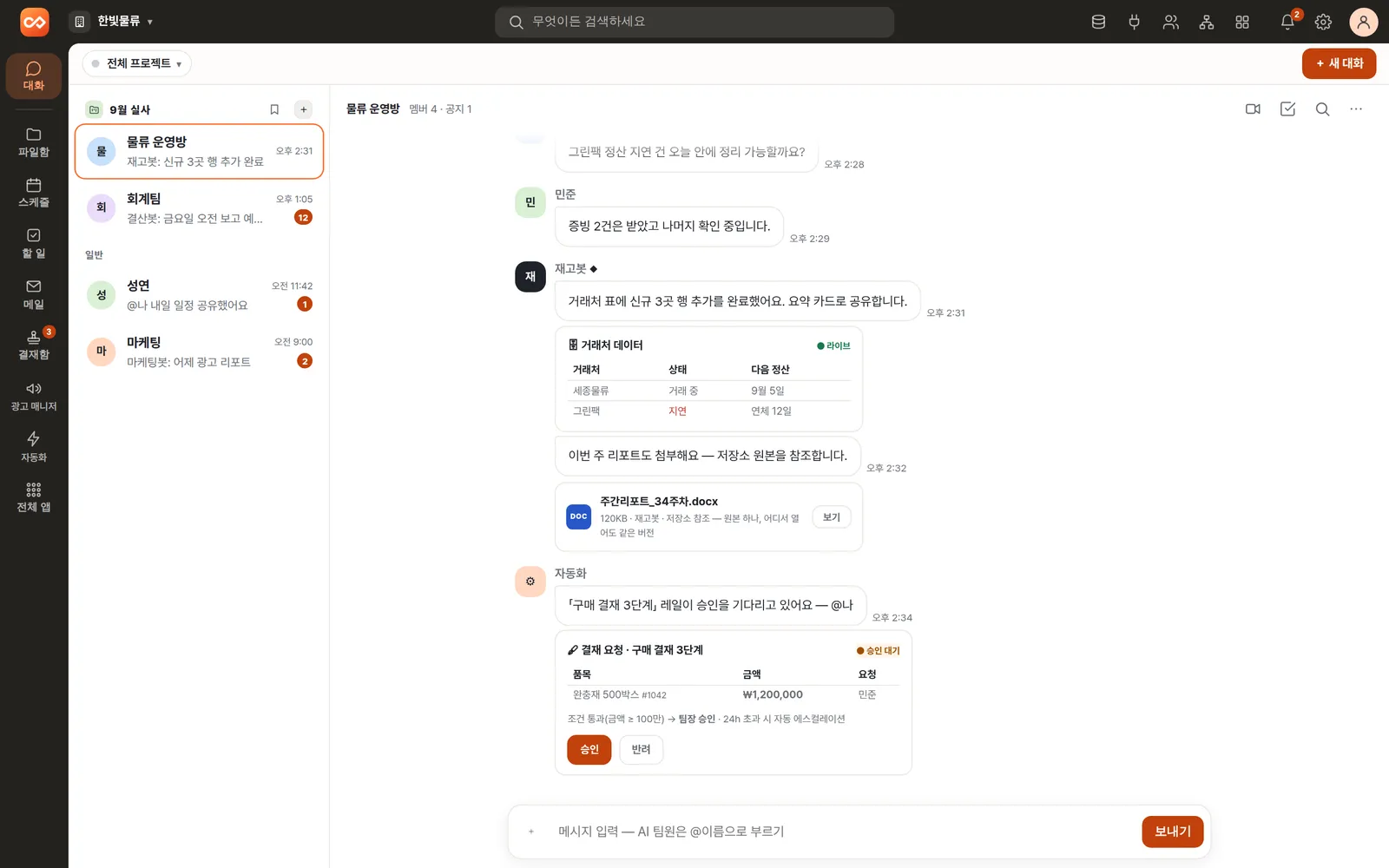
Task: Click the 자동화 bot avatar
Action: (530, 582)
